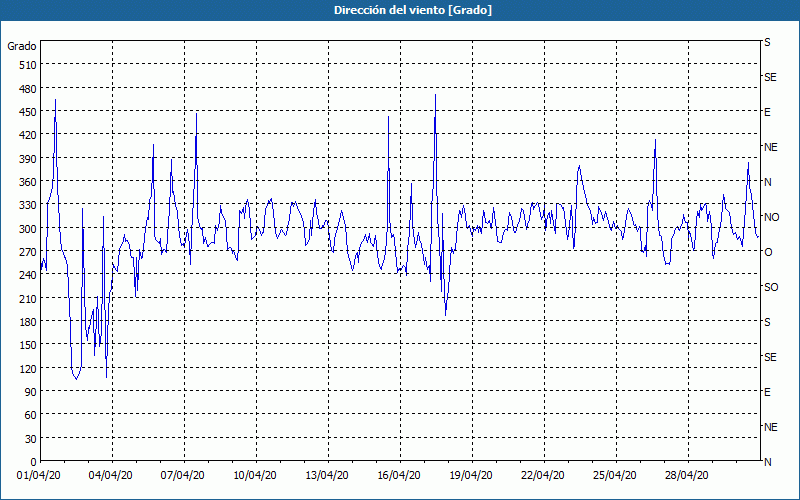800x500 pixels.
Task: Click the 420 degree axis label
Action: pos(28,135)
